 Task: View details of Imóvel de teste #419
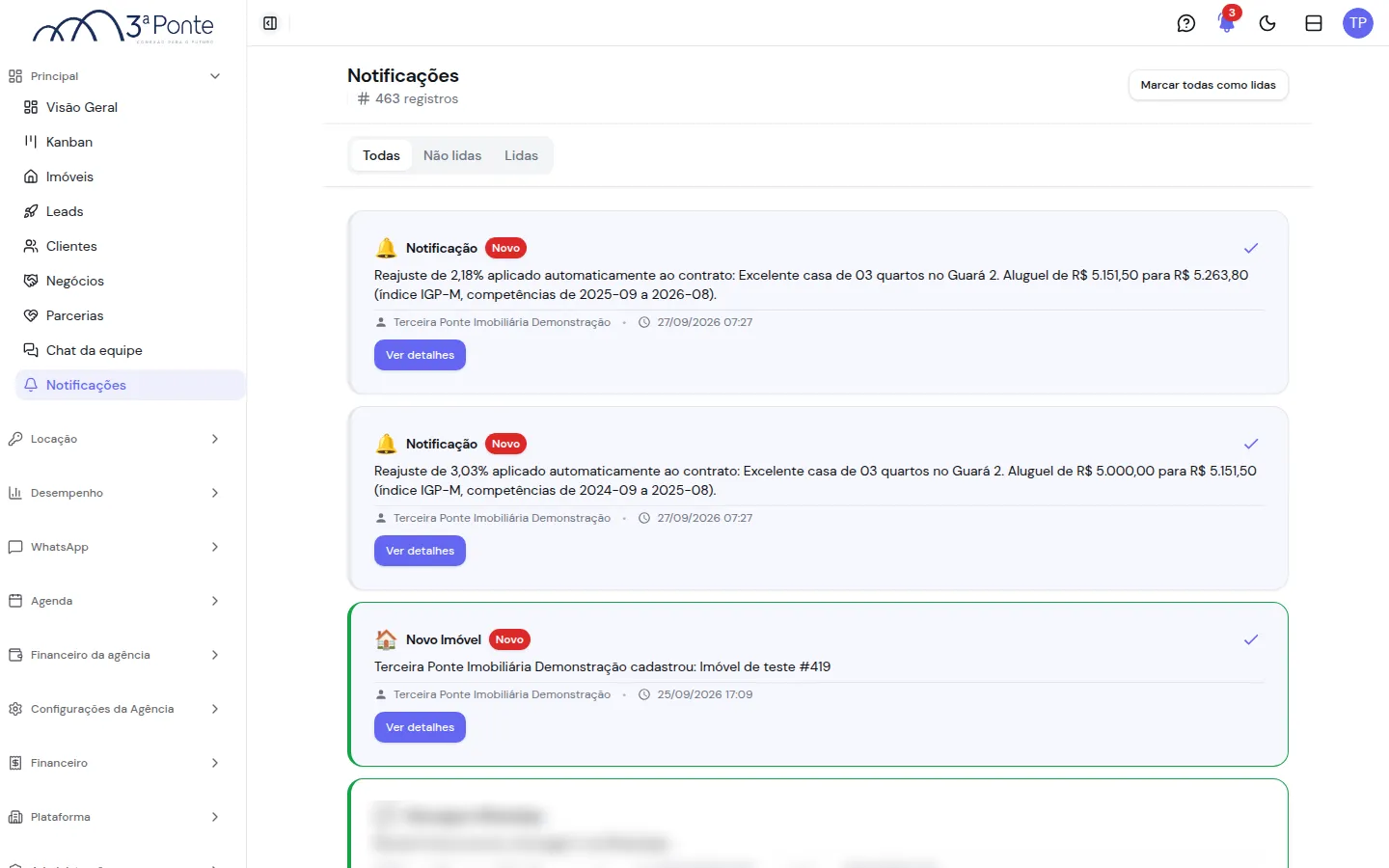click(x=420, y=727)
